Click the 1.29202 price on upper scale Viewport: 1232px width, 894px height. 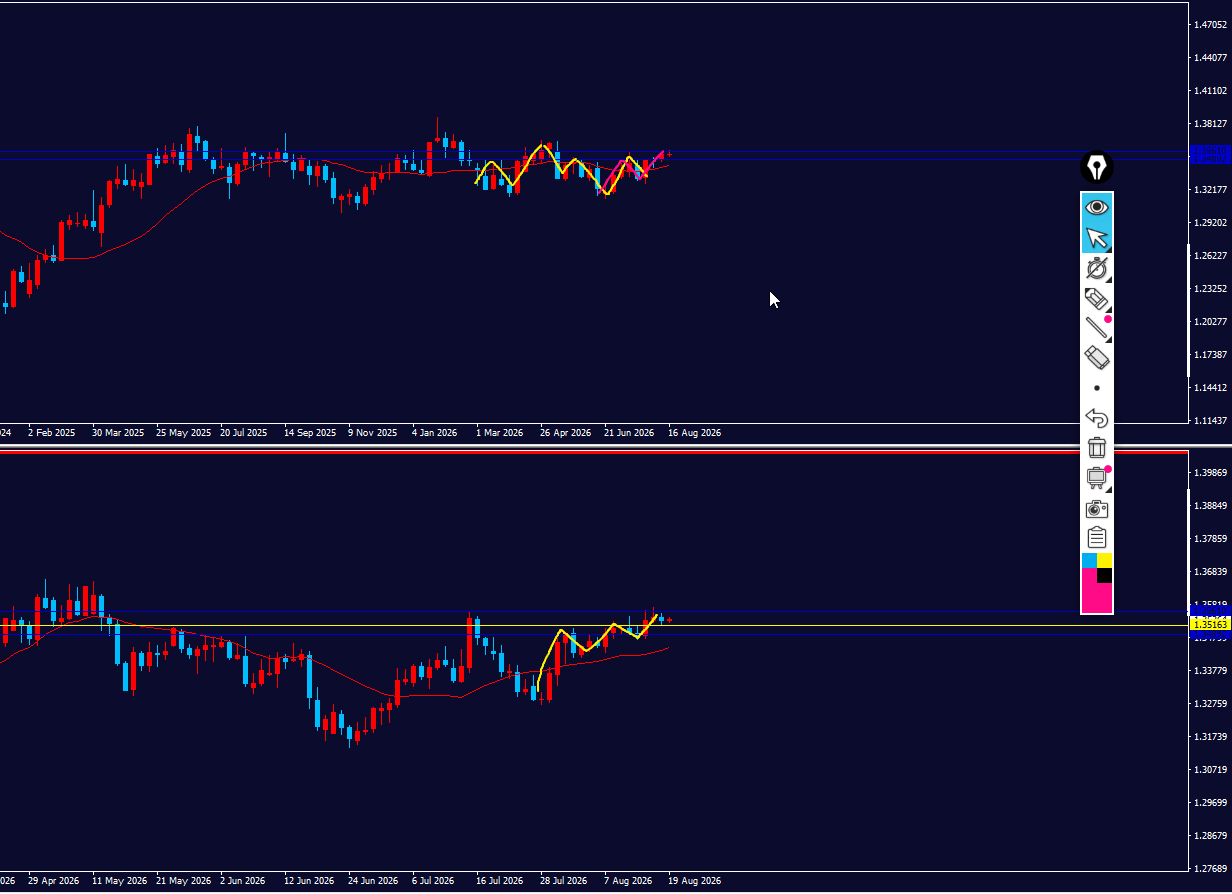click(x=1210, y=223)
